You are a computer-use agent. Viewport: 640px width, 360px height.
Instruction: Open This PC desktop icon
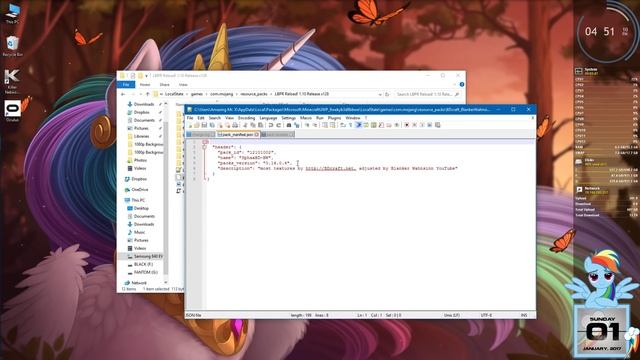[13, 13]
